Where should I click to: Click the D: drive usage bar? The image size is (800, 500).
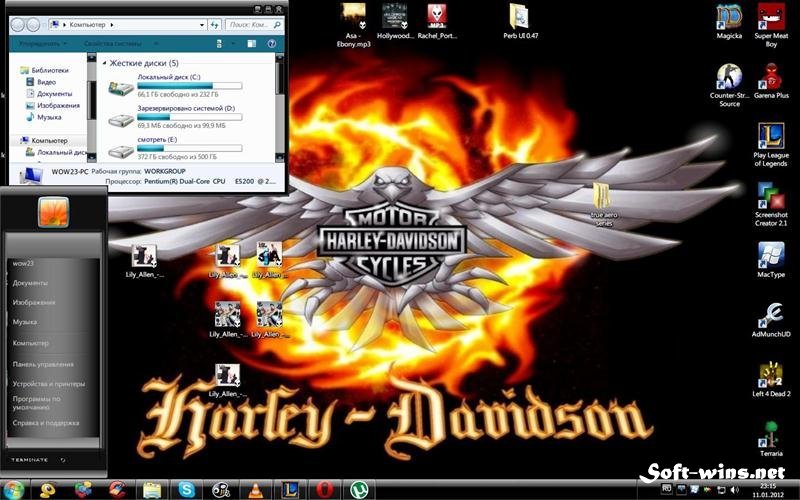pos(189,117)
